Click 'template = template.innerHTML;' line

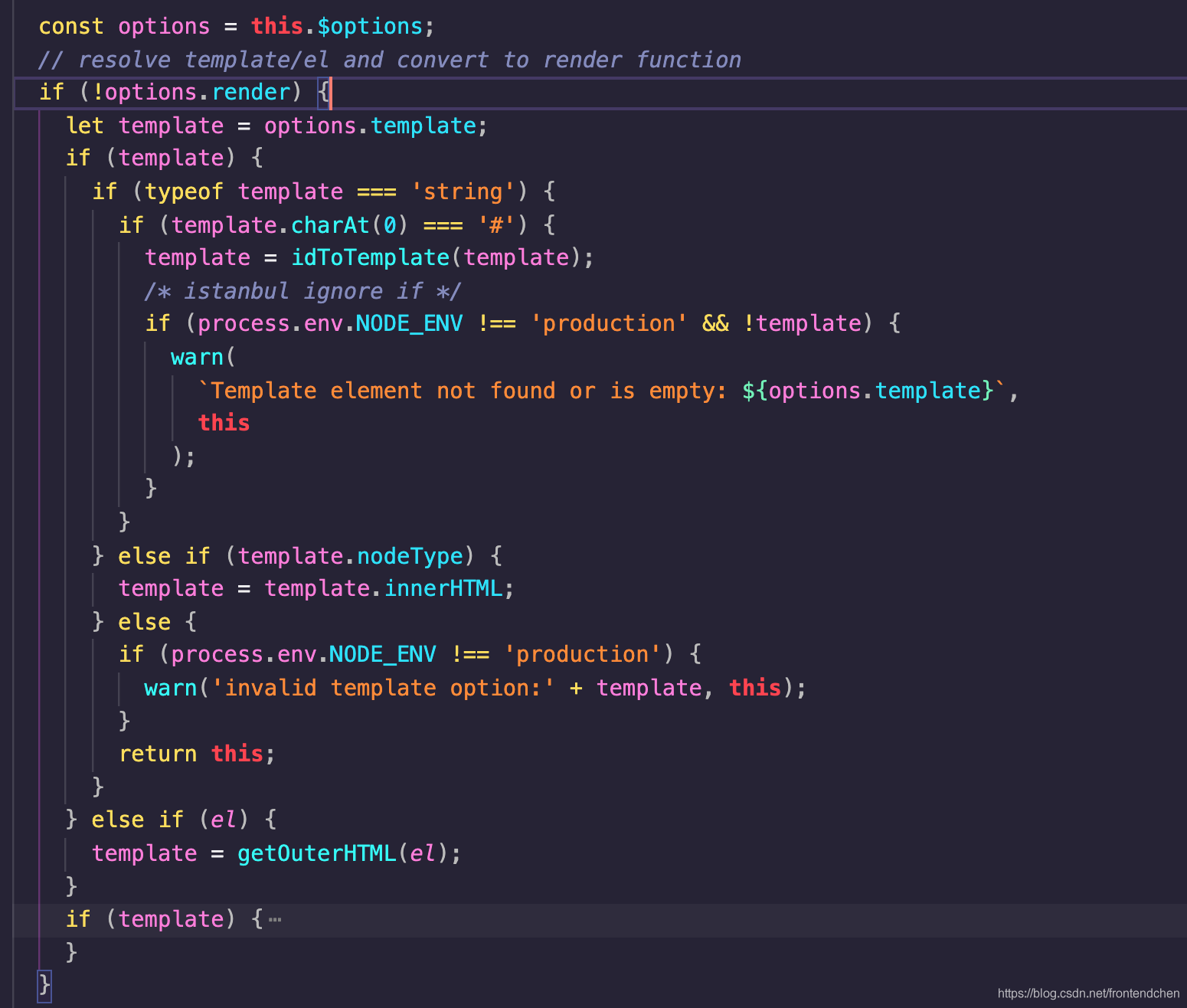(316, 588)
